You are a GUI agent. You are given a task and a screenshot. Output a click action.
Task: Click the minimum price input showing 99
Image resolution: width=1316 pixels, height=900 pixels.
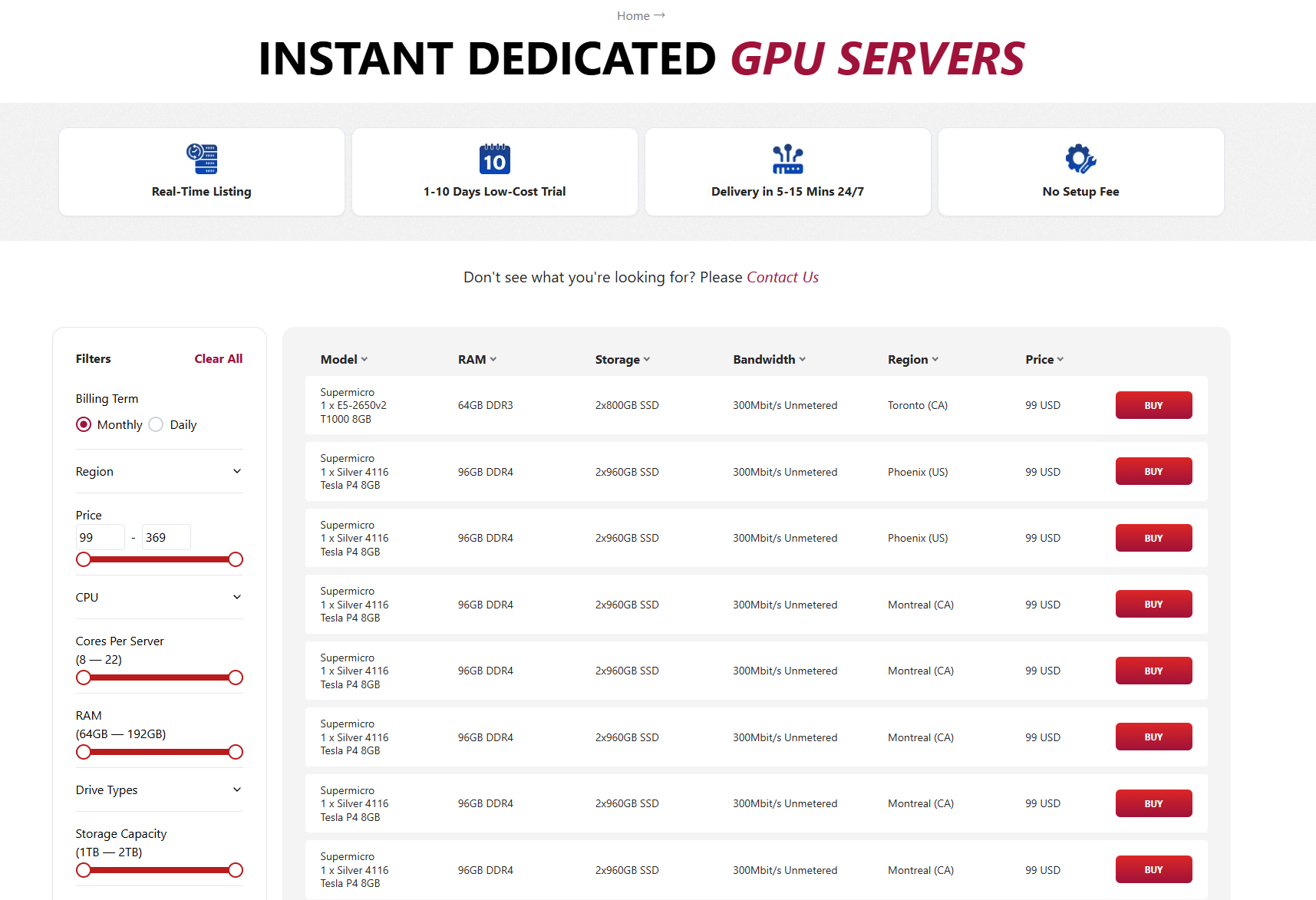coord(100,536)
